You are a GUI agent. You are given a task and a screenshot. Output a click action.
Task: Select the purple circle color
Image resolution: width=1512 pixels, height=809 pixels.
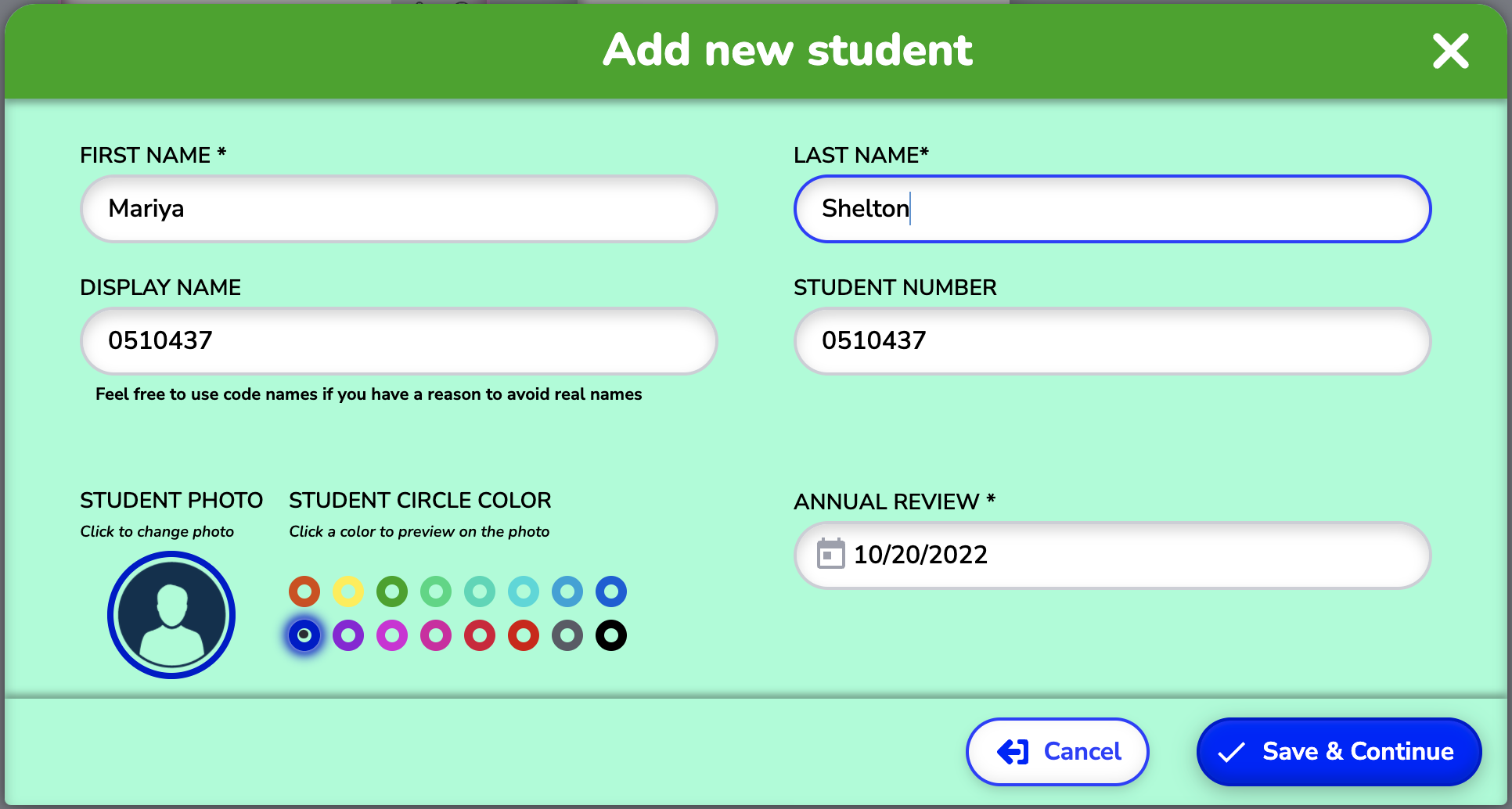click(348, 635)
